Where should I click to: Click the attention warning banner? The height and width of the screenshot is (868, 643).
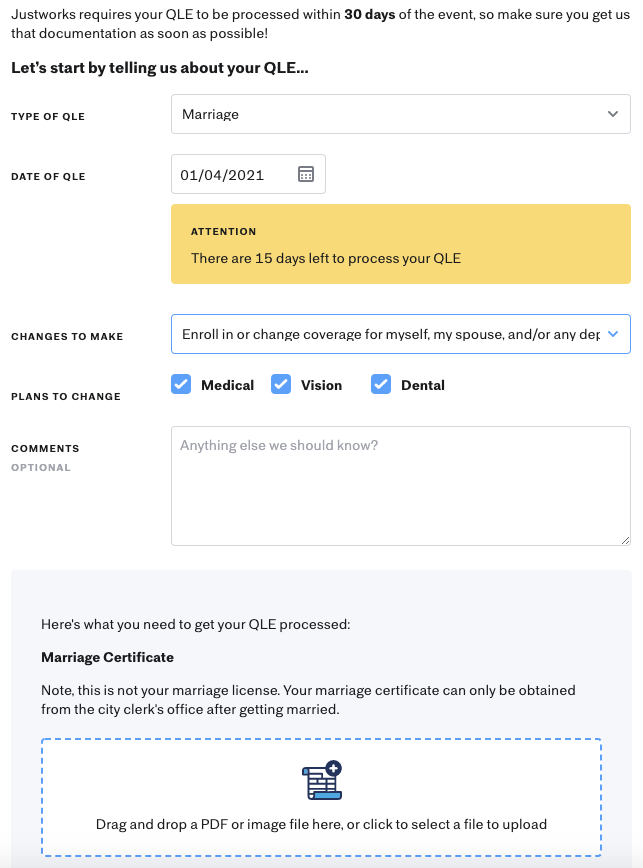[400, 244]
